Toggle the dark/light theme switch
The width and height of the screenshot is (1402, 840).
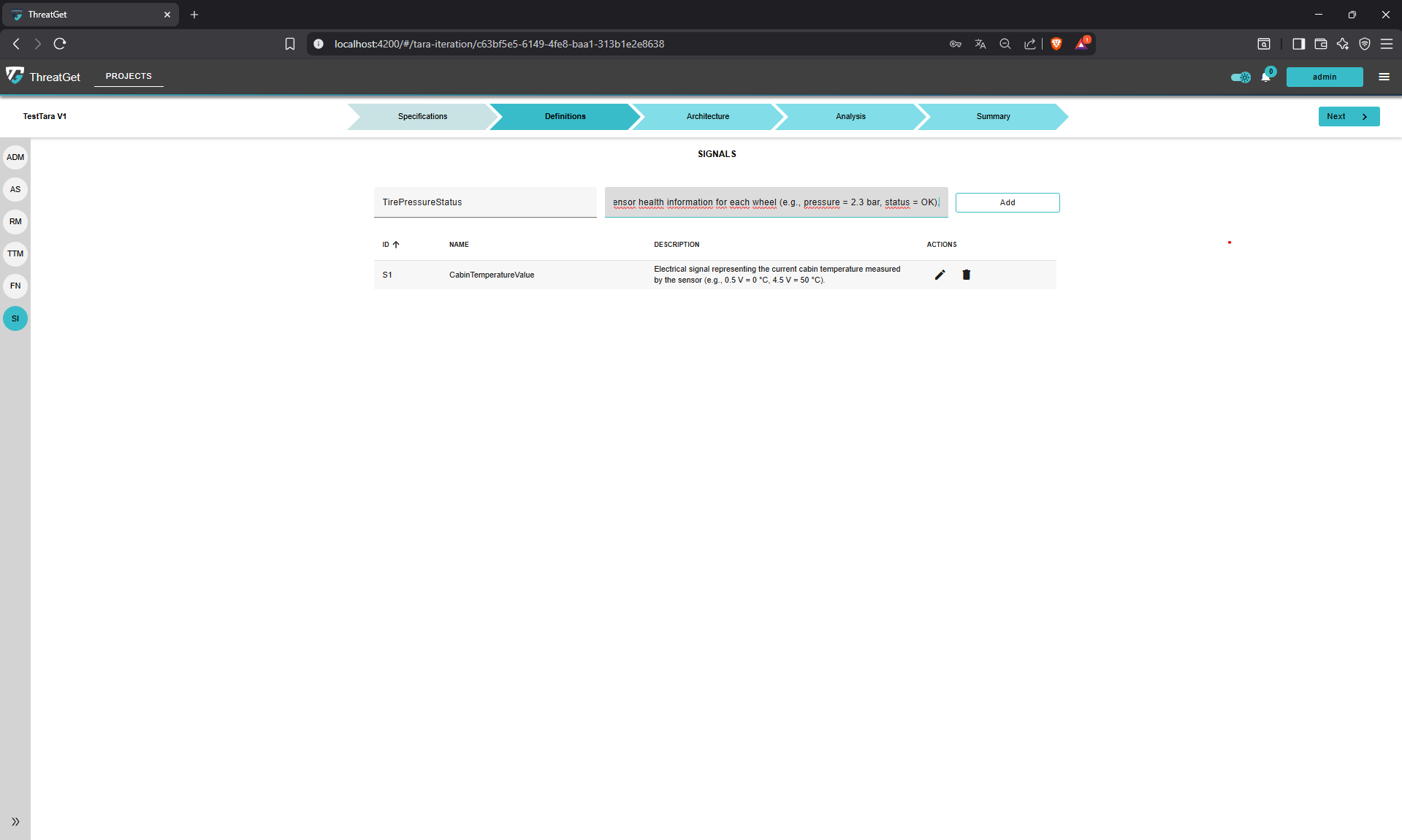(1241, 77)
